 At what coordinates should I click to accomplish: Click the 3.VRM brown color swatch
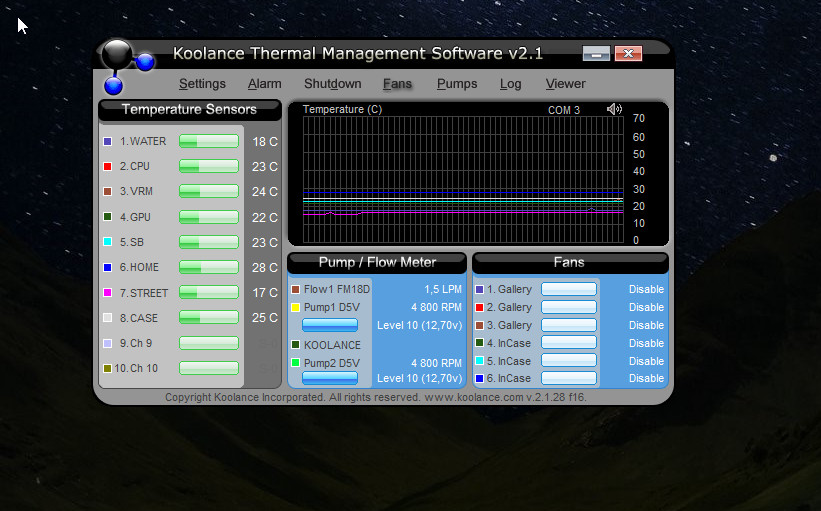(108, 192)
